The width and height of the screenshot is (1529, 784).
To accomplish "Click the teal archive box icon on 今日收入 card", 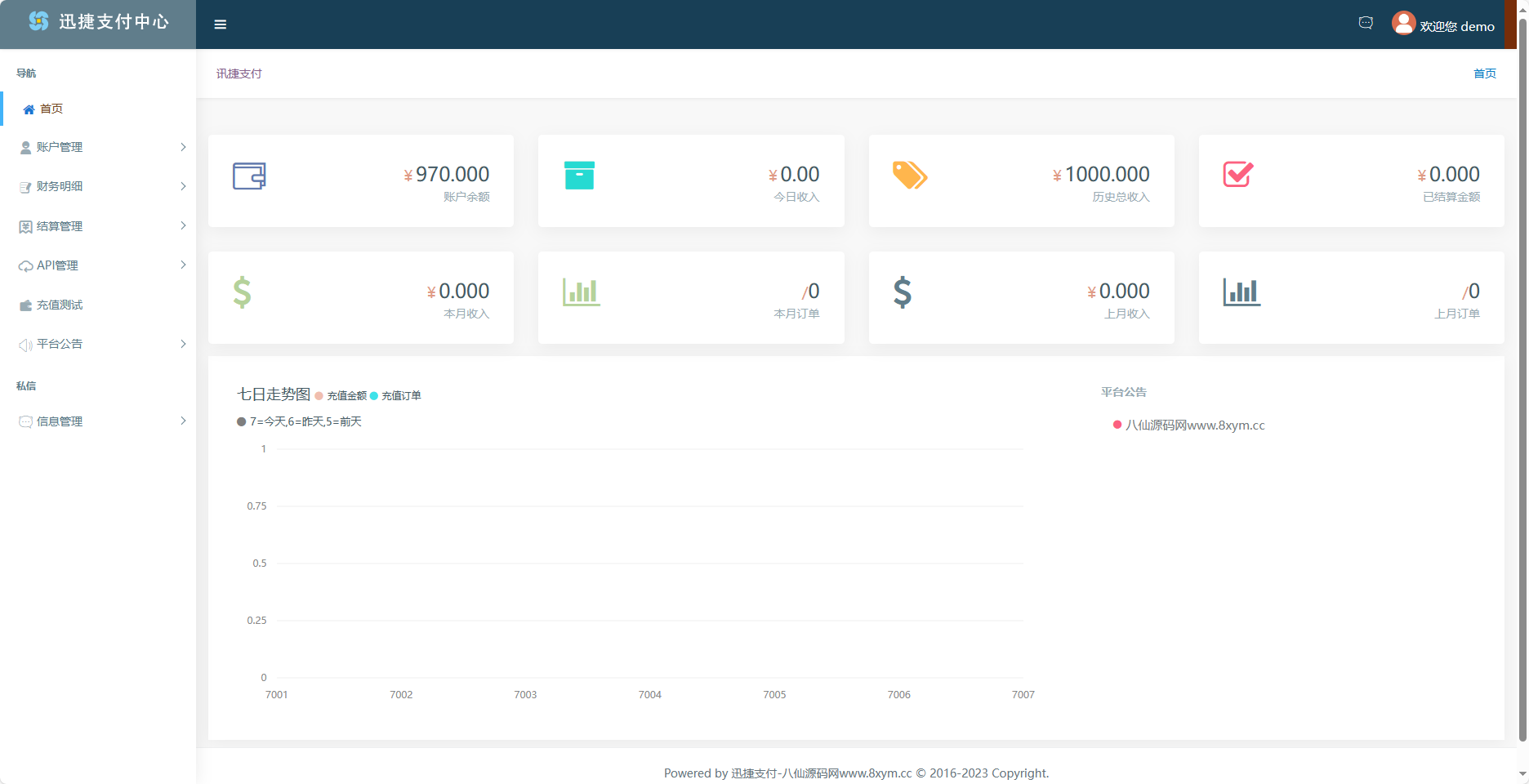I will (x=579, y=176).
